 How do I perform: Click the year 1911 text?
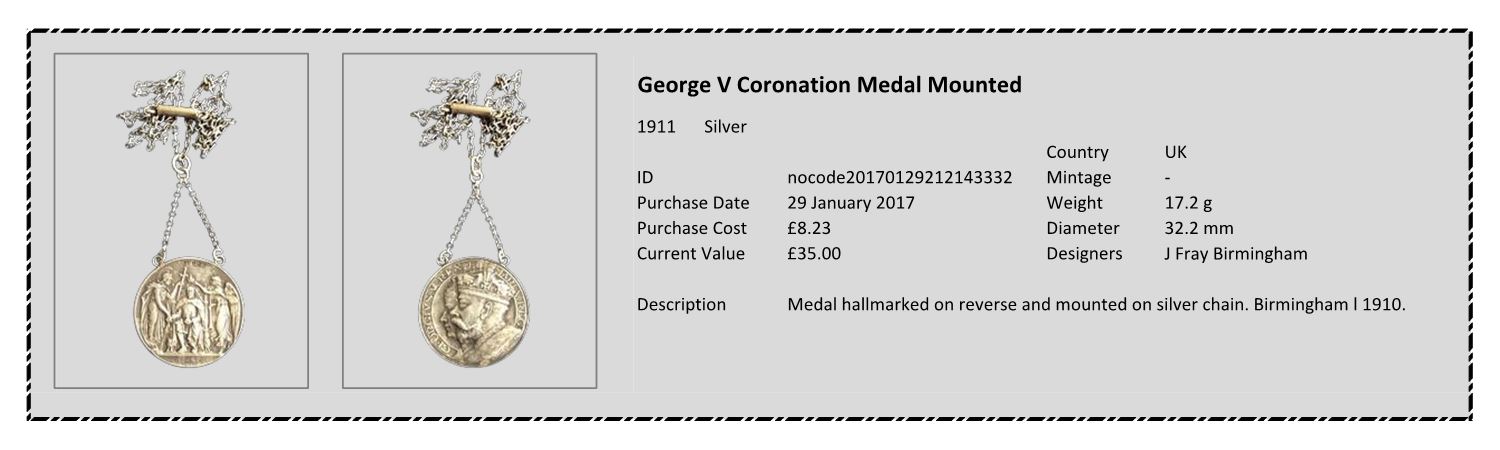click(656, 127)
